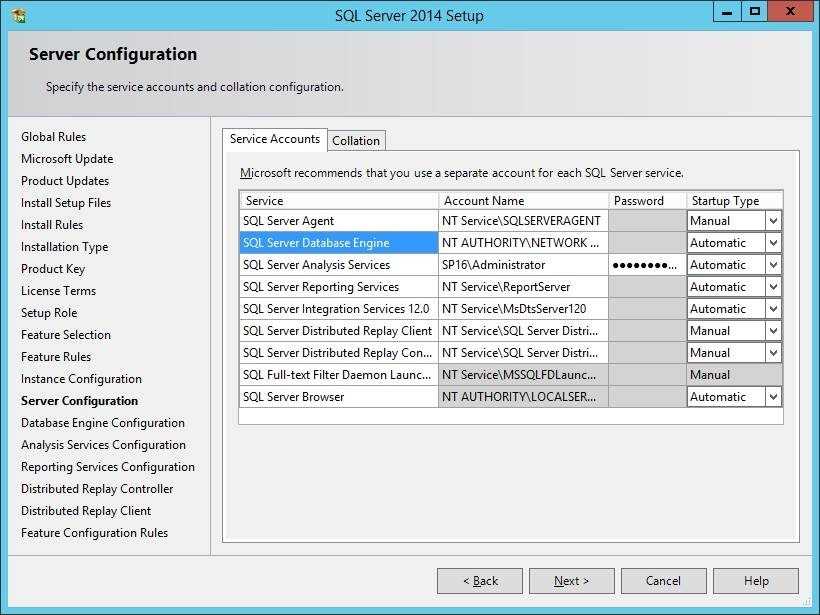Screen dimensions: 820x615
Task: Open Startup Type dropdown for SQL Server Database Engine
Action: coord(773,243)
